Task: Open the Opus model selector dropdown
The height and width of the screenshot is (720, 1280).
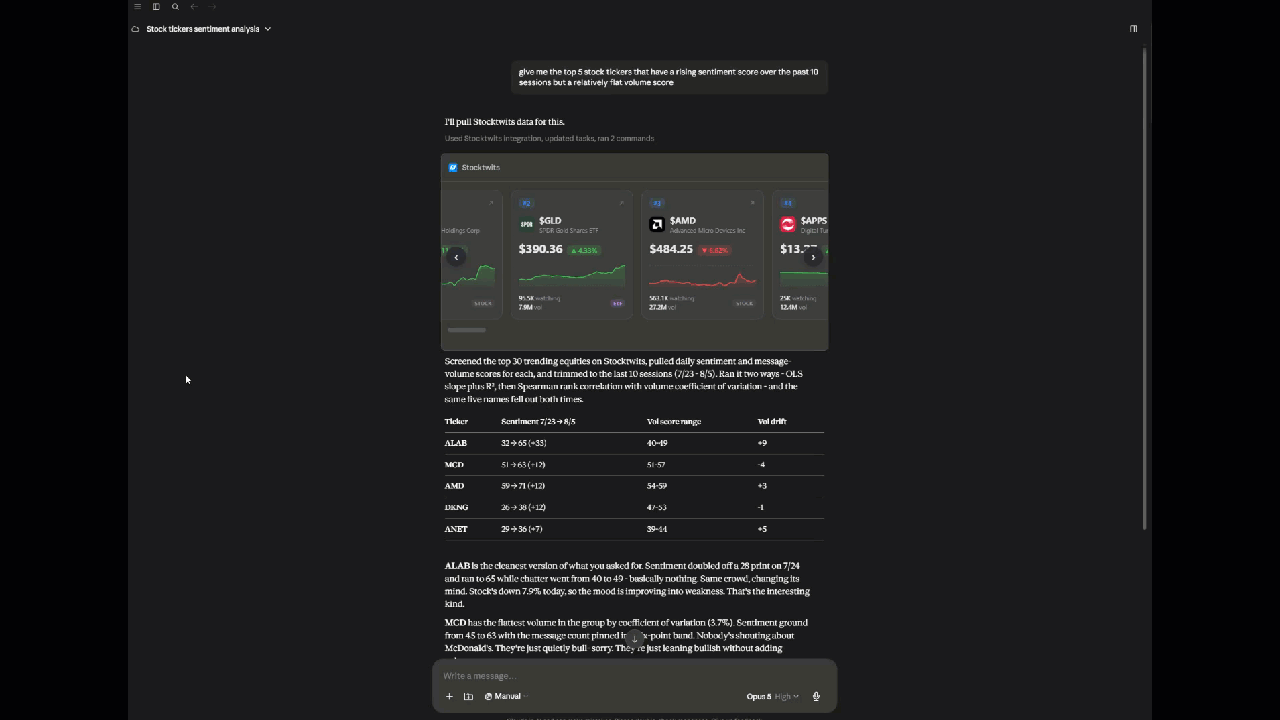Action: point(772,696)
